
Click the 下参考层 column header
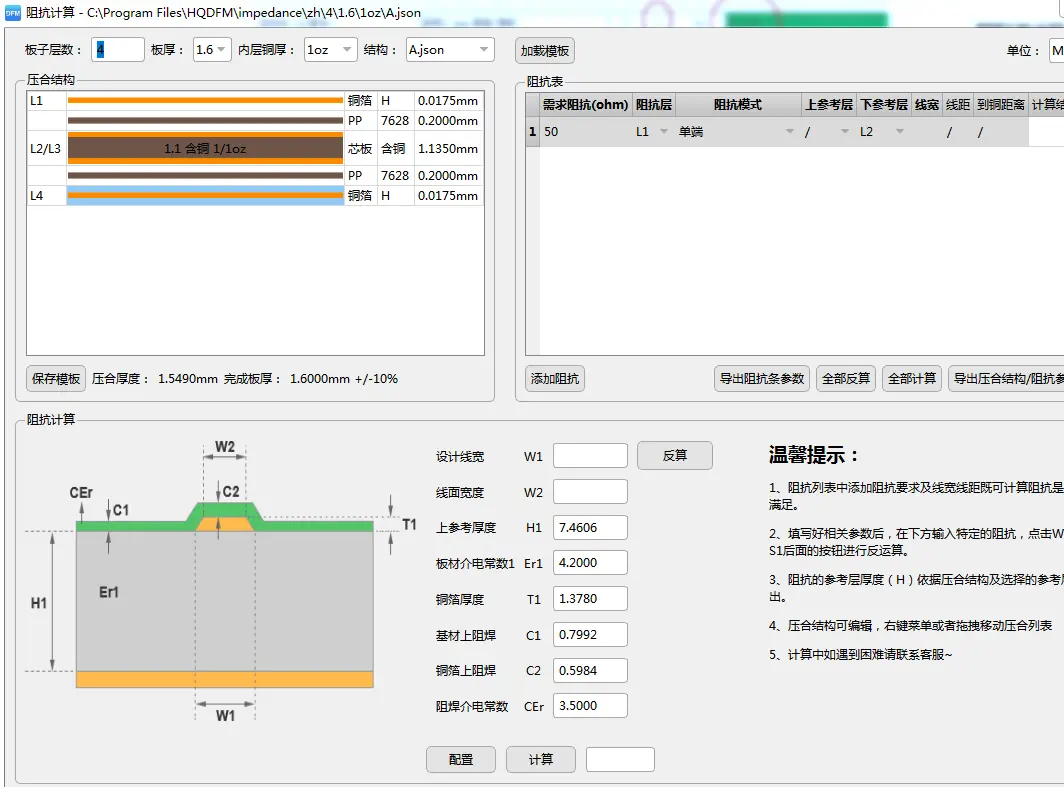click(884, 104)
